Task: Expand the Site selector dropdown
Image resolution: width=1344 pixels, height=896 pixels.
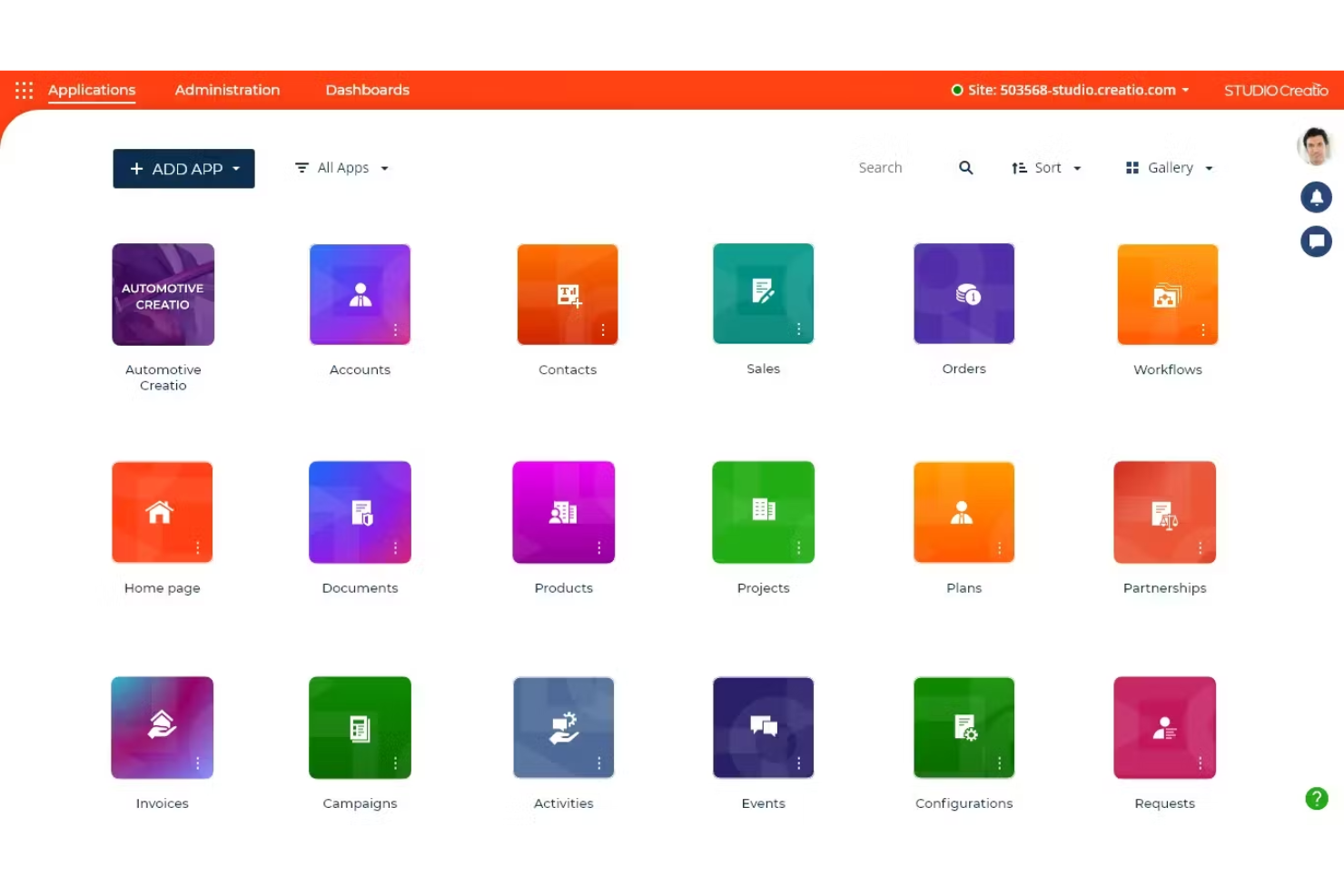Action: (1072, 89)
